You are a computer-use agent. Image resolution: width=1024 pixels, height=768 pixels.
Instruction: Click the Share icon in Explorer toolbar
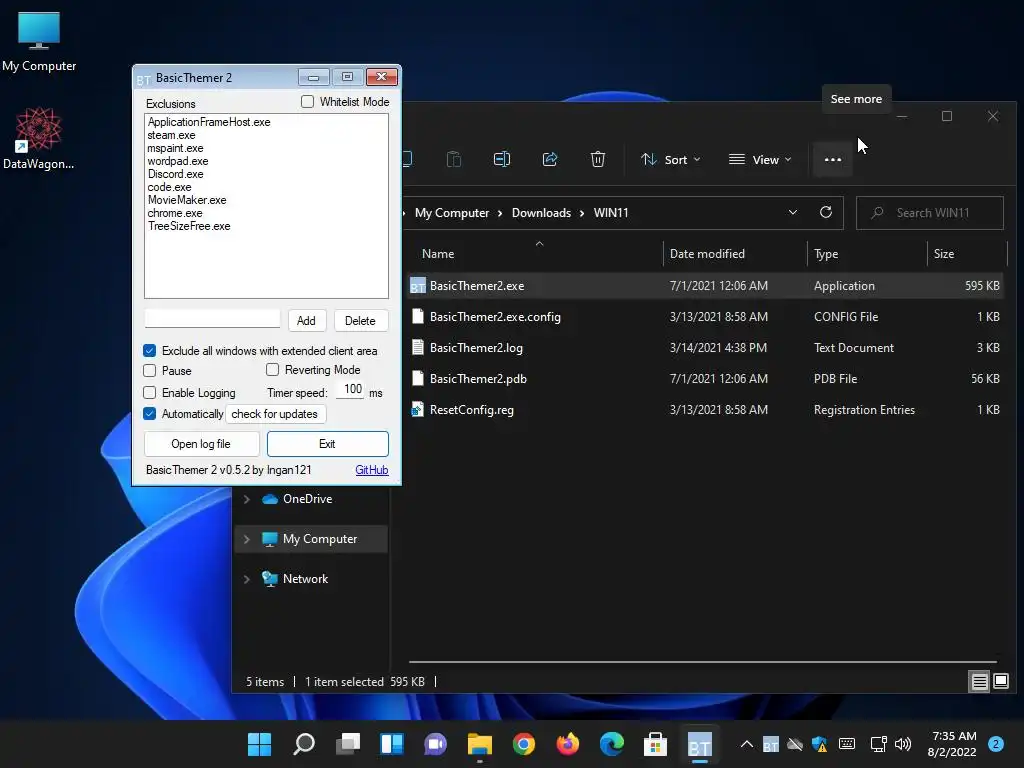[x=550, y=159]
